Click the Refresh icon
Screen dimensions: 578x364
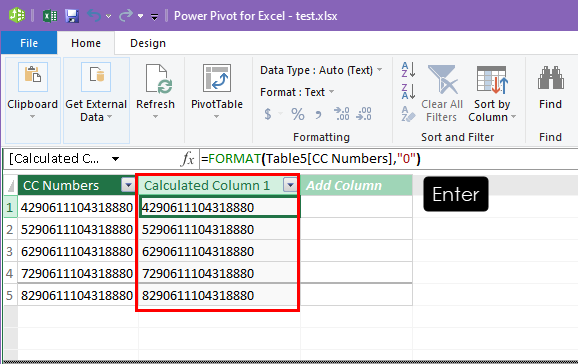159,78
